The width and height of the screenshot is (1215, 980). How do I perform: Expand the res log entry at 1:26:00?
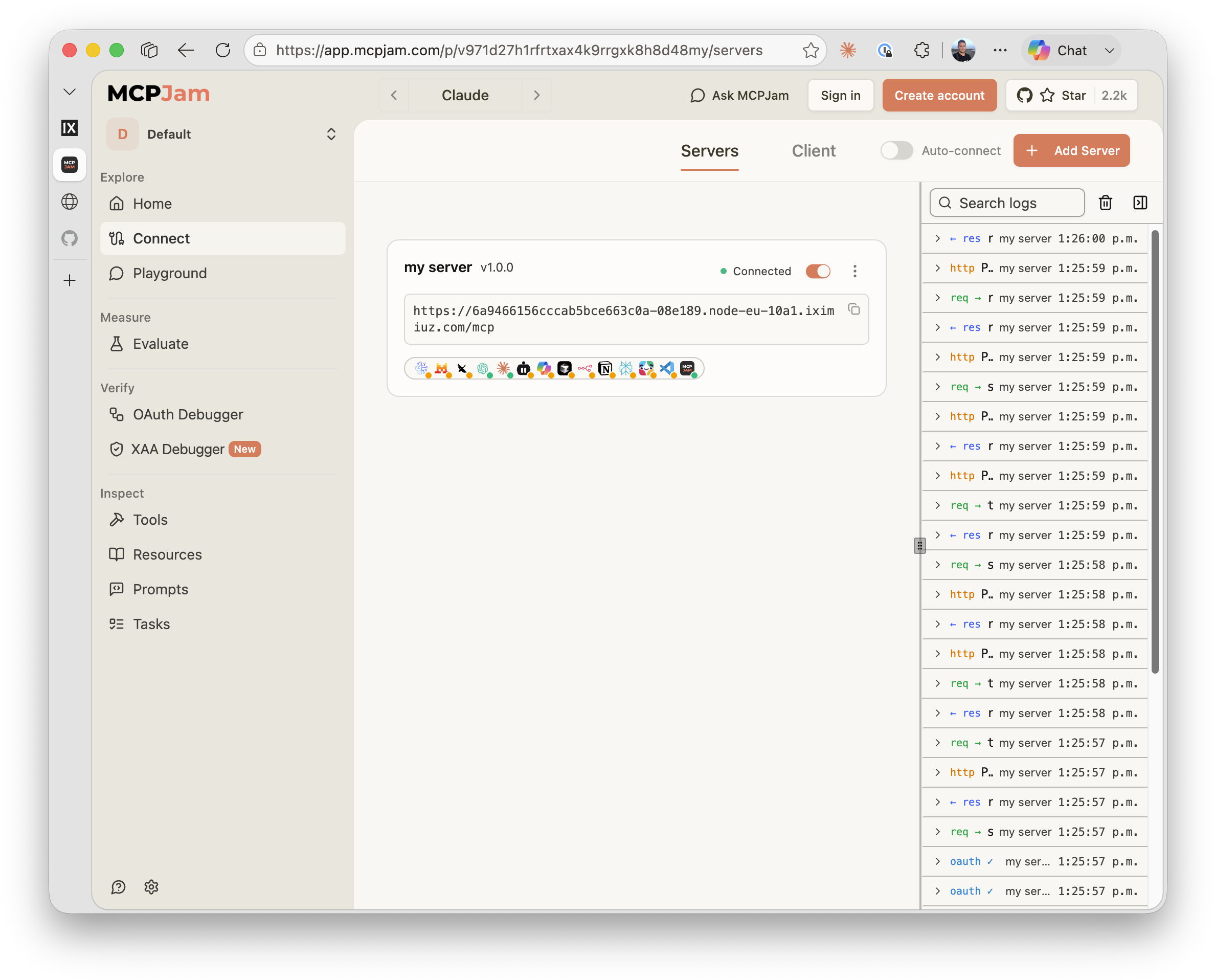pyautogui.click(x=1035, y=238)
